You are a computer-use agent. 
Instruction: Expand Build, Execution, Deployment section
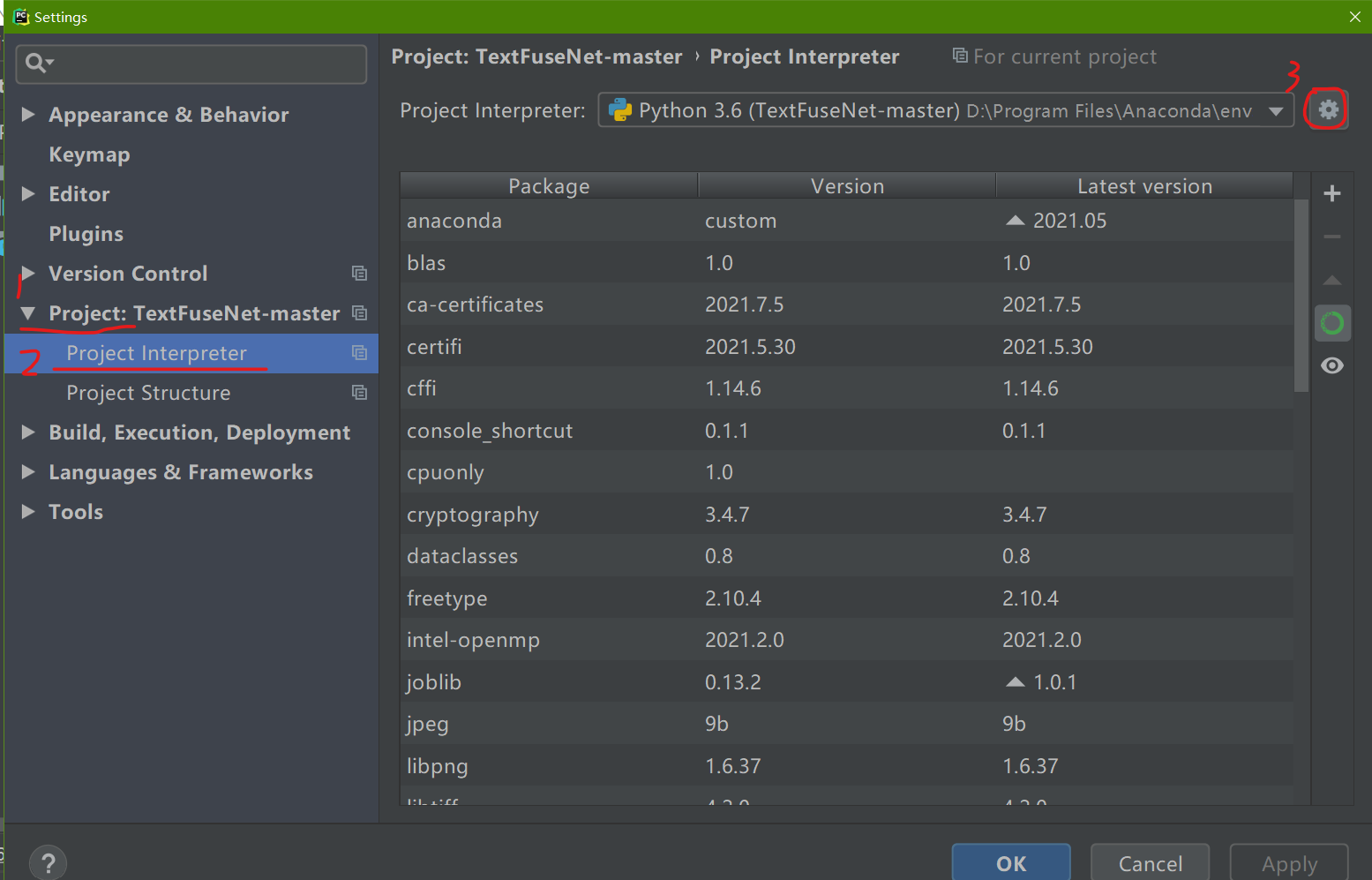28,432
